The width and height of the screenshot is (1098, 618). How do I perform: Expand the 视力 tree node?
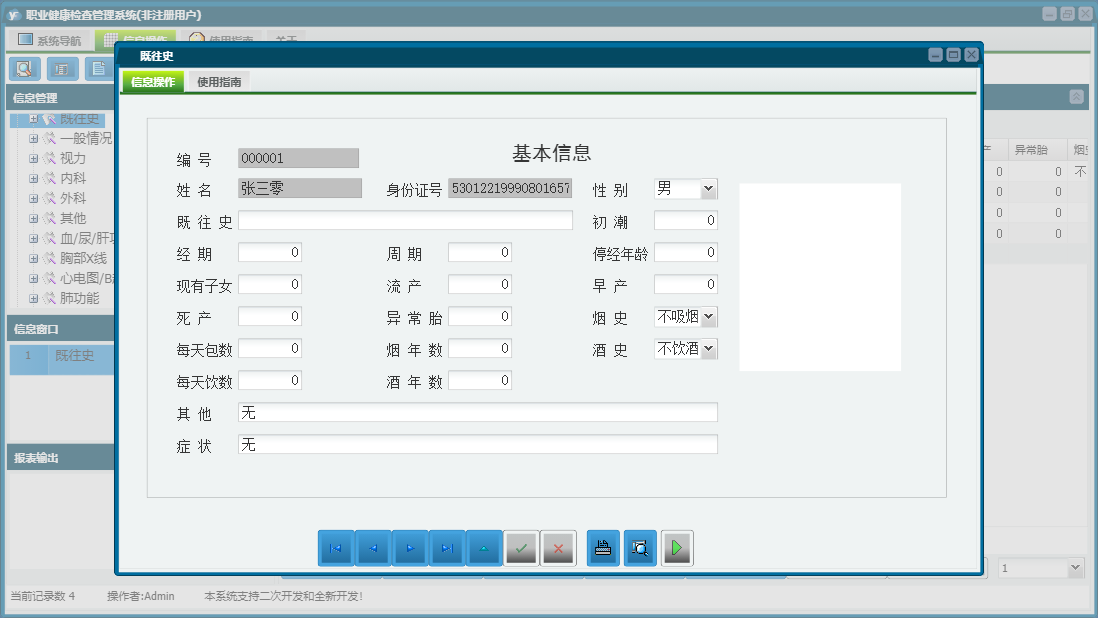point(34,158)
